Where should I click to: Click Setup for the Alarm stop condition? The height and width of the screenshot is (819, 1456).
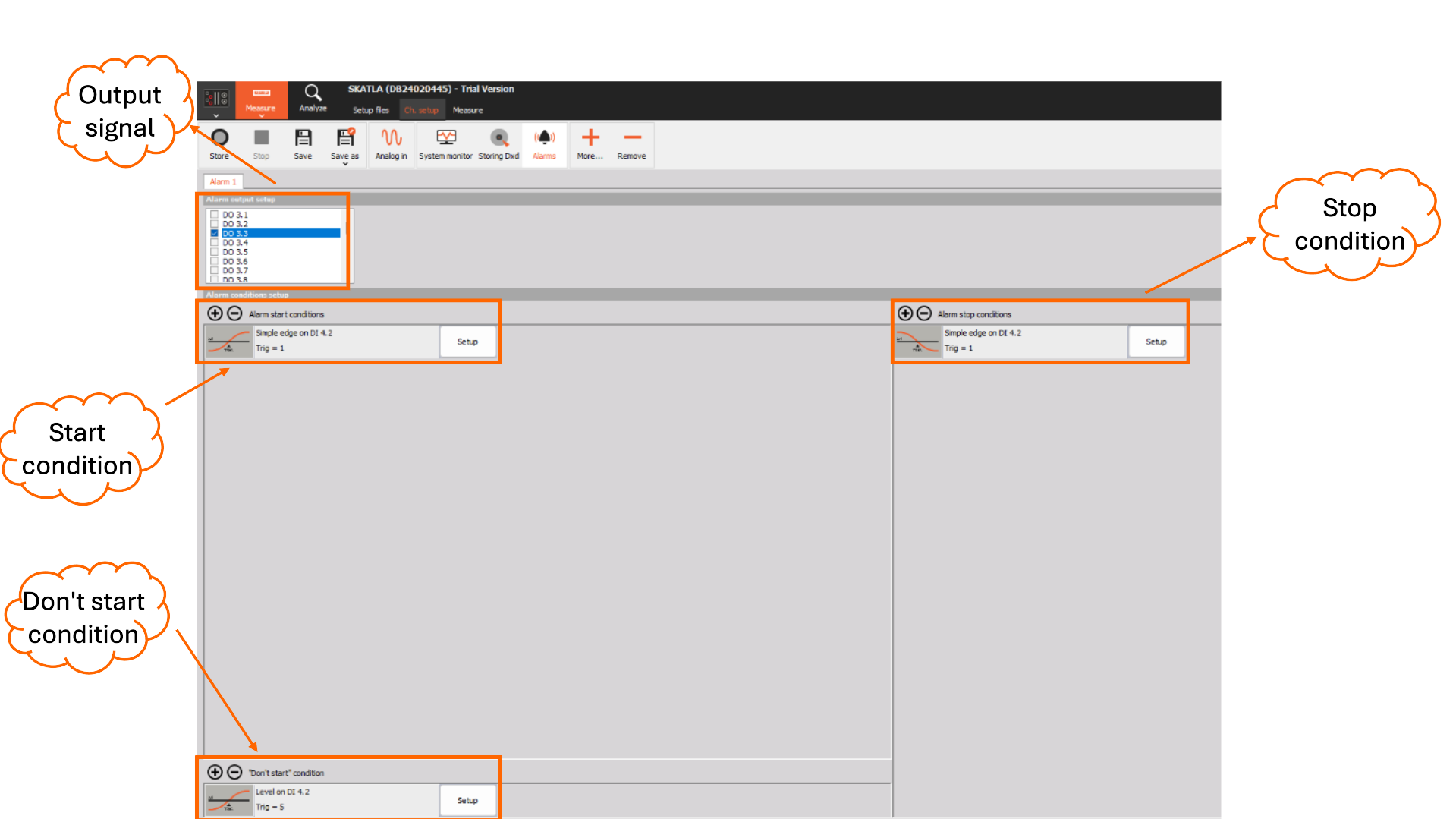(1156, 342)
